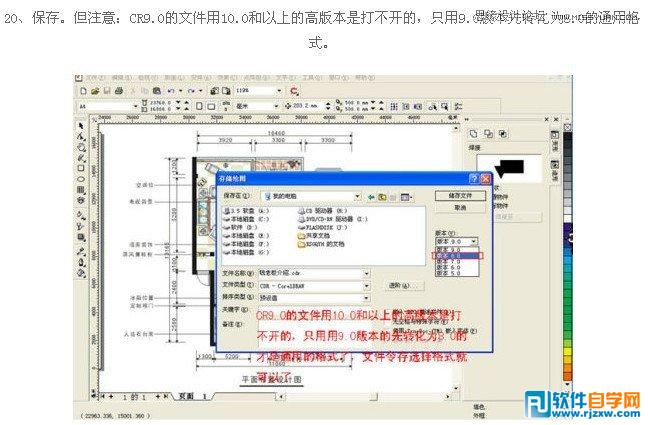648x425 pixels.
Task: Set page to portrait orientation
Action: 199,106
